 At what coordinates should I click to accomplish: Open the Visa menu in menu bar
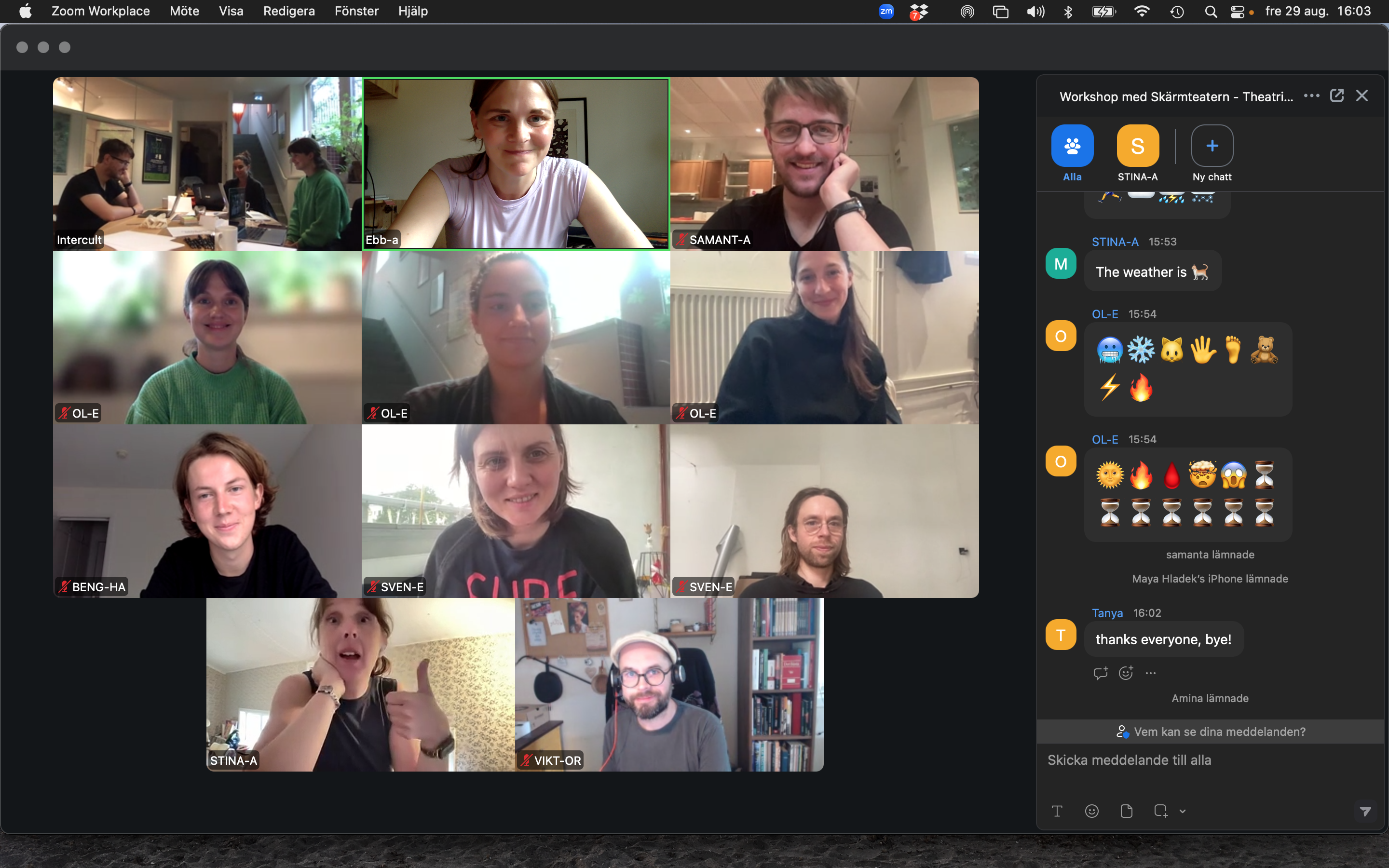point(231,11)
